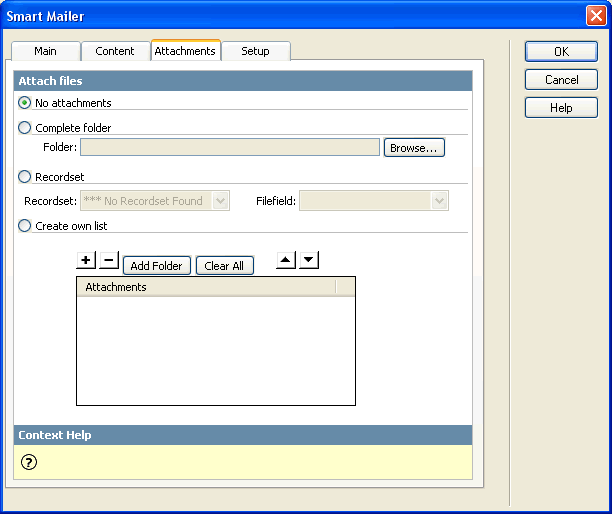Viewport: 612px width, 514px height.
Task: Click into the Folder input field
Action: pos(230,147)
